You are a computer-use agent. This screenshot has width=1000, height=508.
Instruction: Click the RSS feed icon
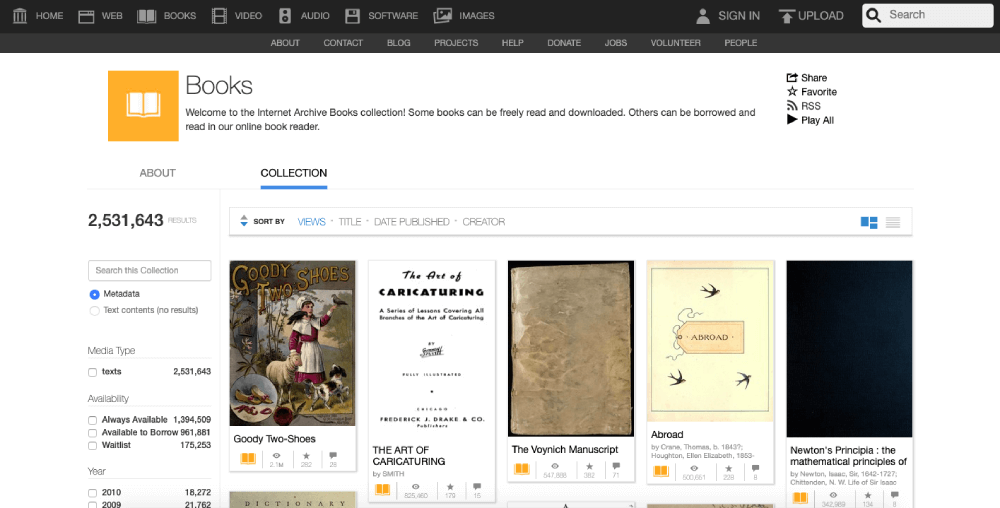[x=792, y=106]
